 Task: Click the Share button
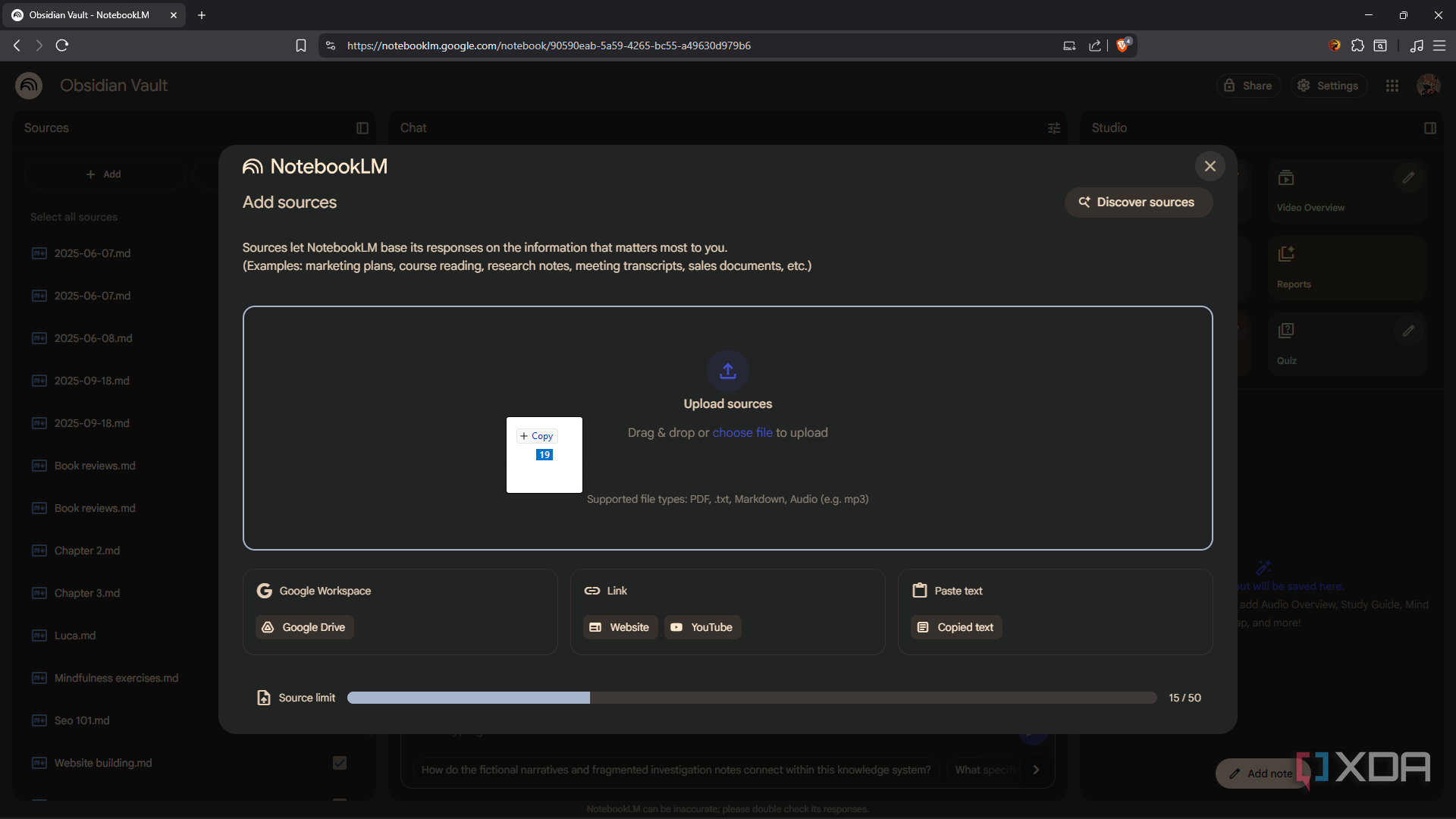click(x=1248, y=86)
